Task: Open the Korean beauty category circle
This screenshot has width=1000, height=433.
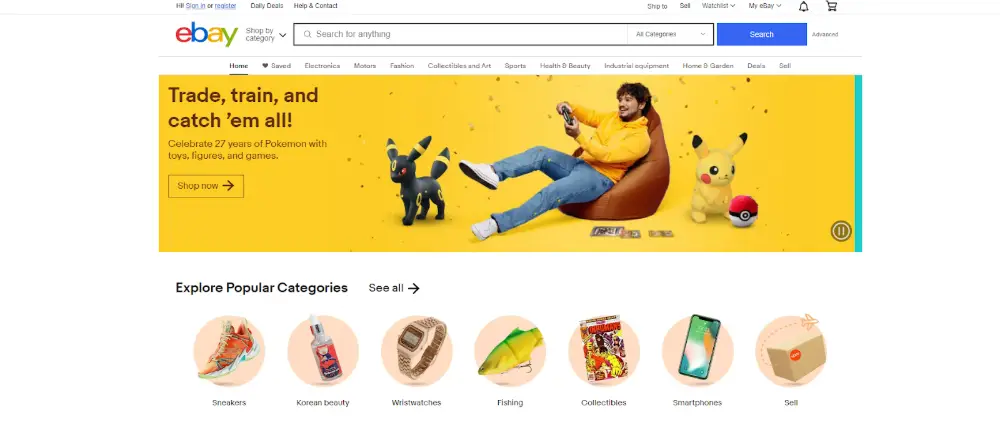Action: [x=323, y=351]
